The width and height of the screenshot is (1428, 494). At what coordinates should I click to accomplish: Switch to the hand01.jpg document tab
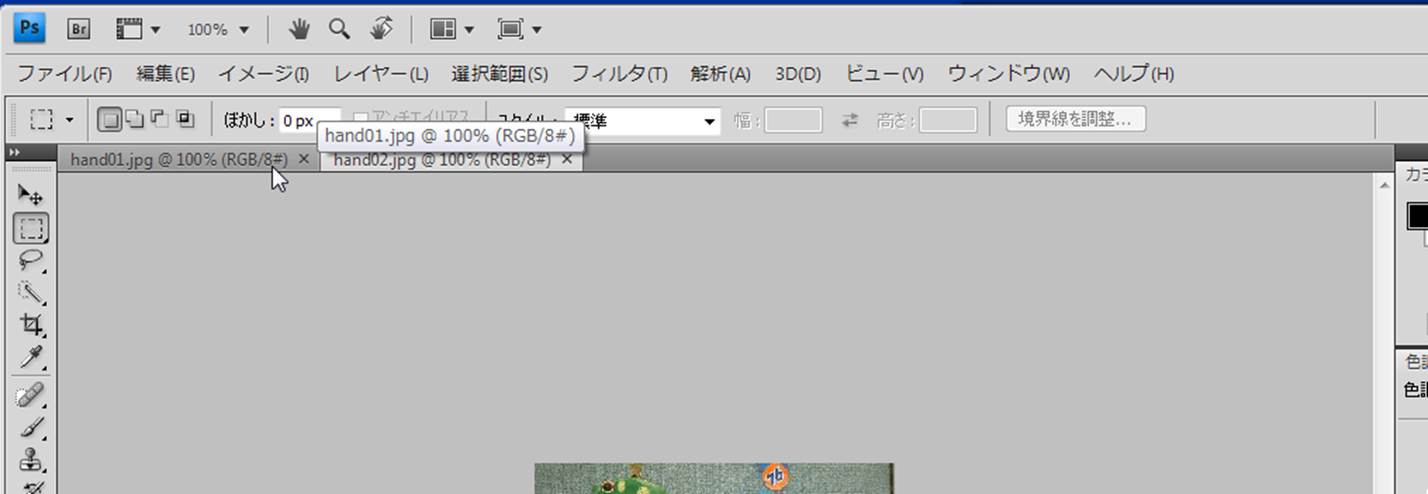pyautogui.click(x=178, y=160)
